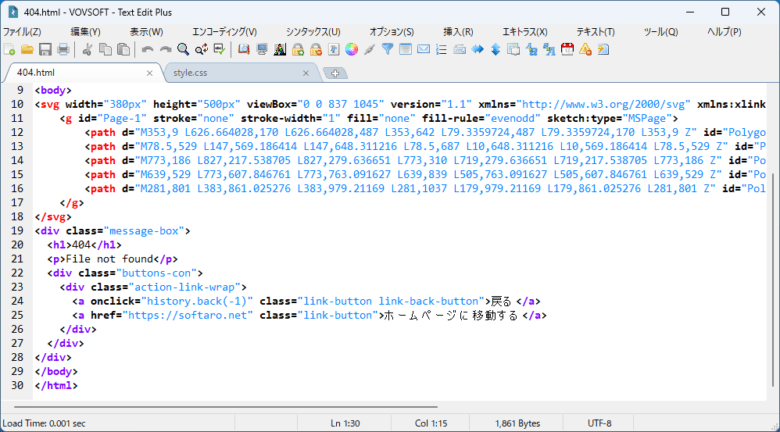Click the numbered list lines icon
The image size is (780, 432).
point(441,49)
